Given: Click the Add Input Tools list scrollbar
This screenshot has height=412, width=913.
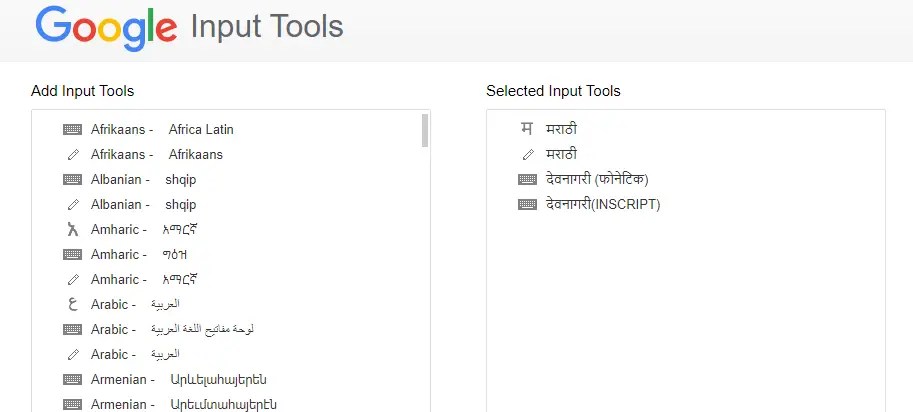Looking at the screenshot, I should [x=425, y=131].
